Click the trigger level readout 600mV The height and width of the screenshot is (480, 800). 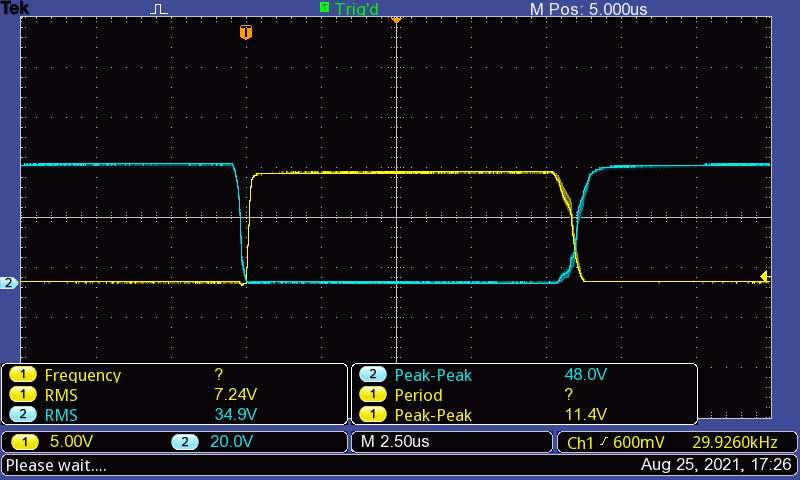tap(639, 442)
